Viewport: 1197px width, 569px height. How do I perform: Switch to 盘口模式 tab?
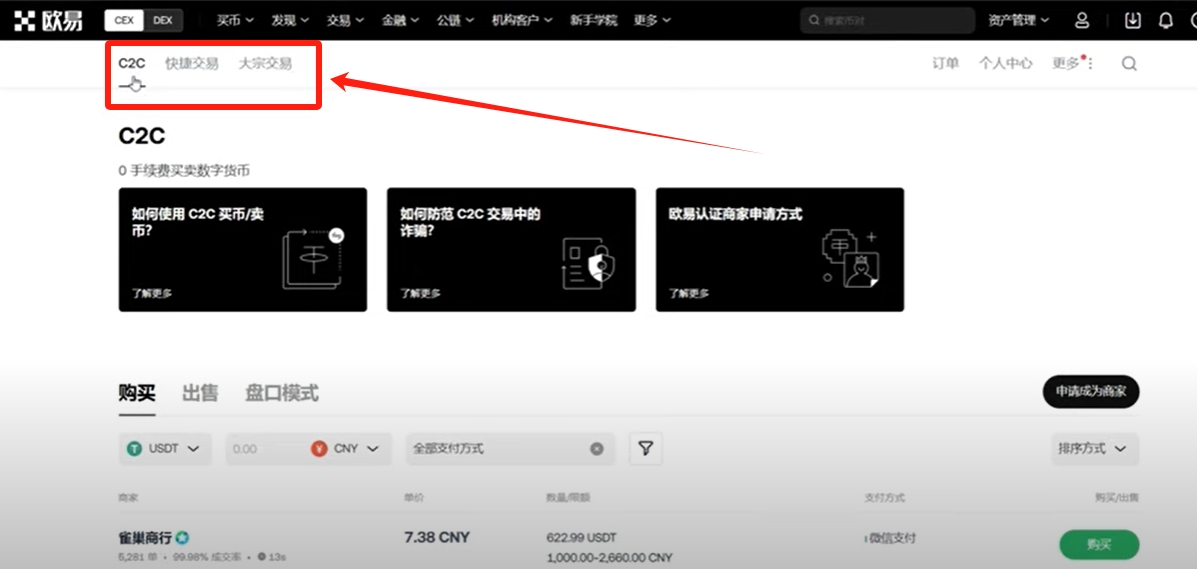282,394
